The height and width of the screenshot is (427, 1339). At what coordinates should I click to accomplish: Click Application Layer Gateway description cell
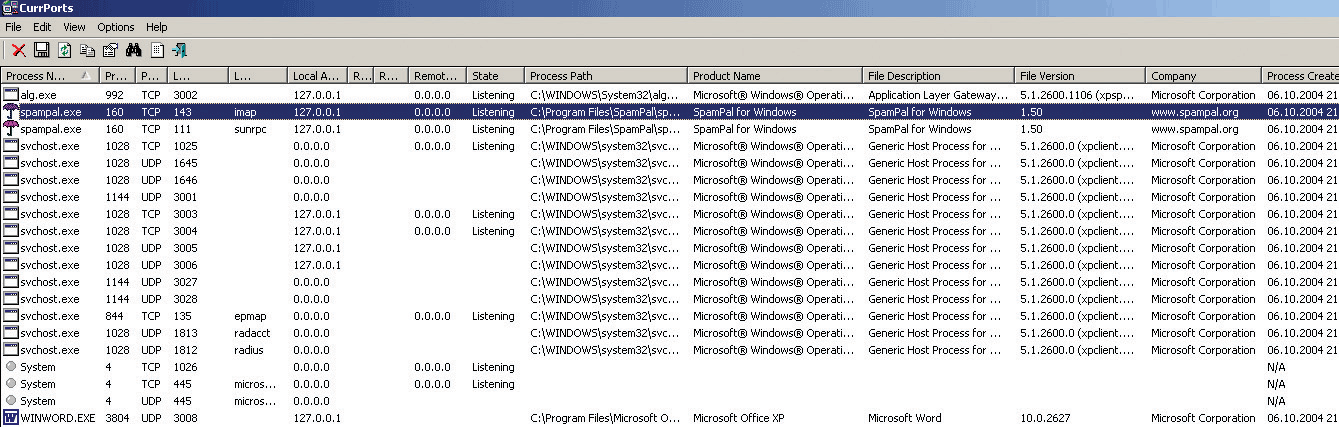point(939,95)
